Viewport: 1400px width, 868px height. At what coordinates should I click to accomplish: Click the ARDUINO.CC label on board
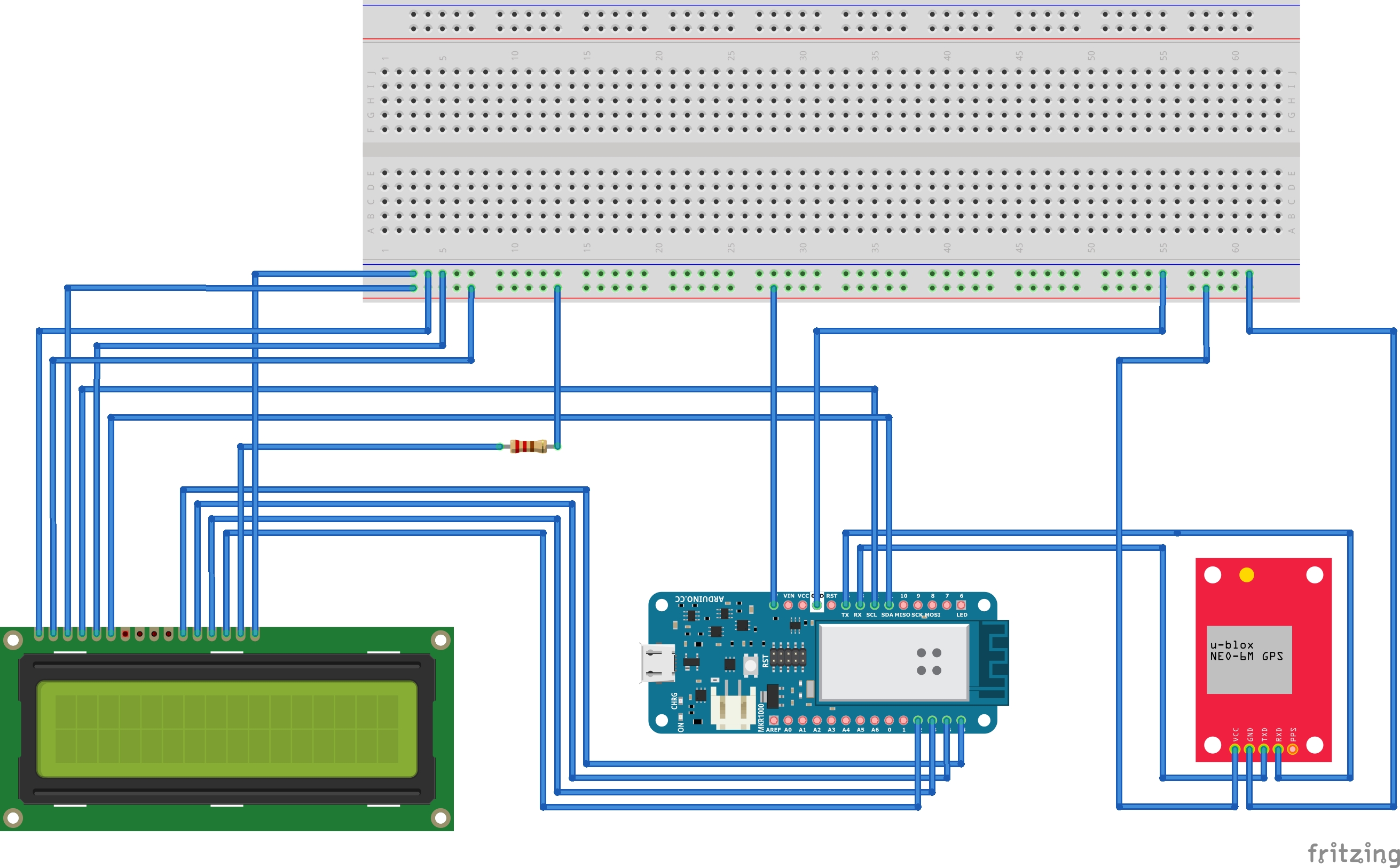(699, 599)
